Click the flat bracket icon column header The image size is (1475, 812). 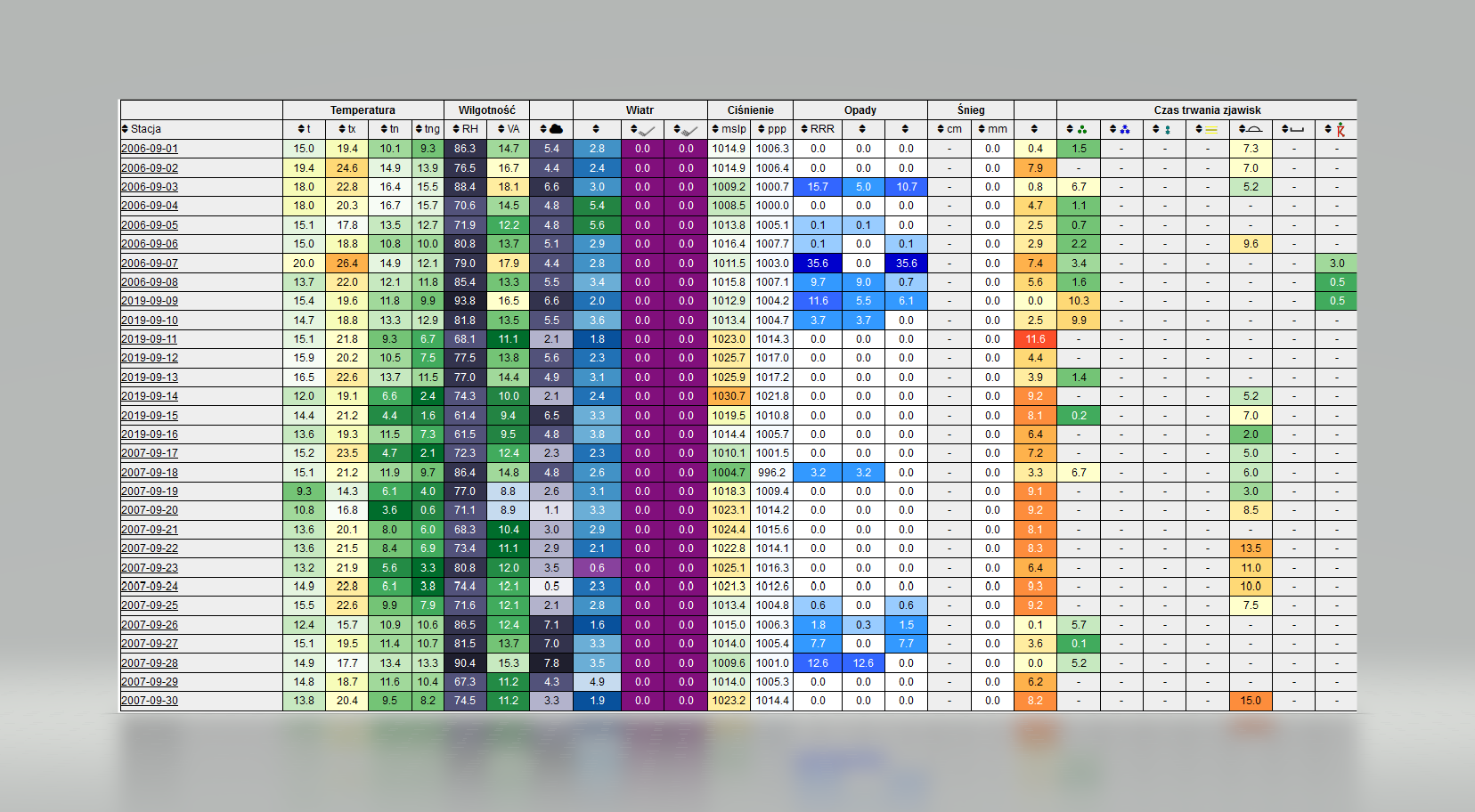[1293, 129]
